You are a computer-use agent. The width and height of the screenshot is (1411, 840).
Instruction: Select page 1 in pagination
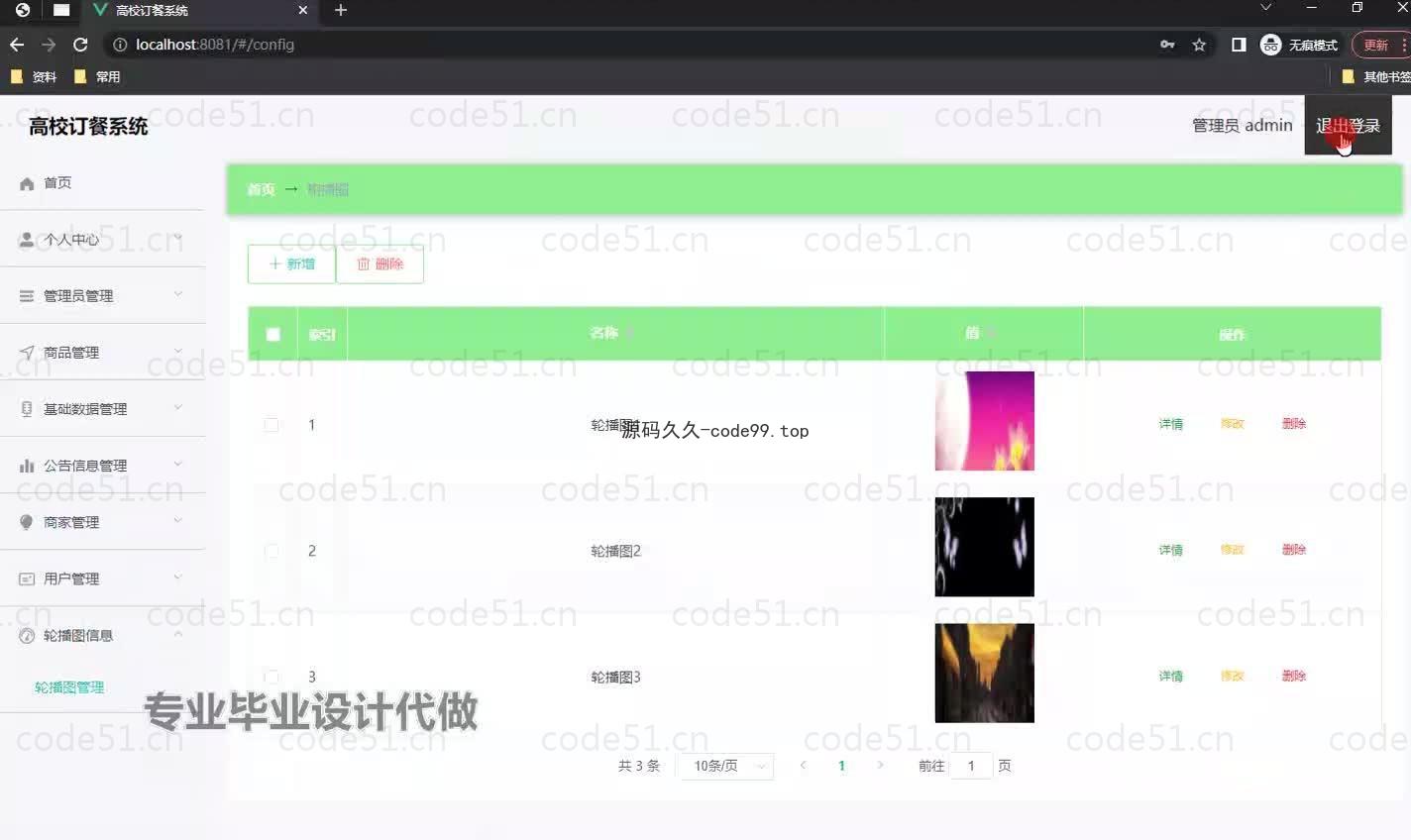(x=841, y=766)
